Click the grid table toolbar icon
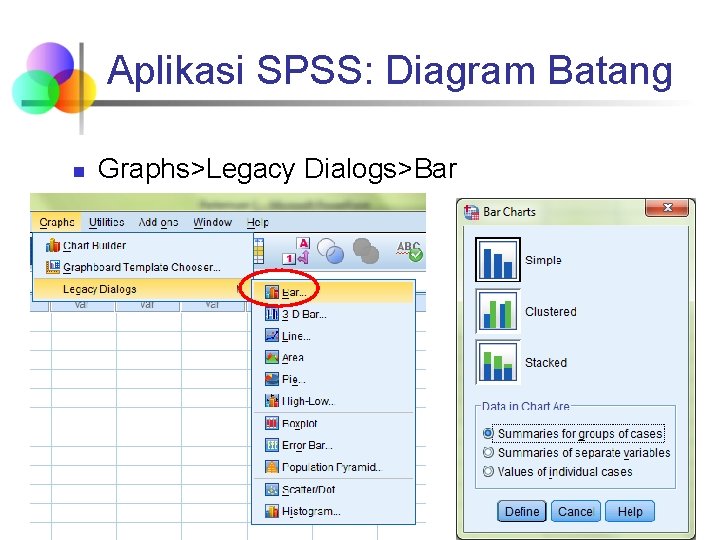The width and height of the screenshot is (720, 540). tap(259, 251)
